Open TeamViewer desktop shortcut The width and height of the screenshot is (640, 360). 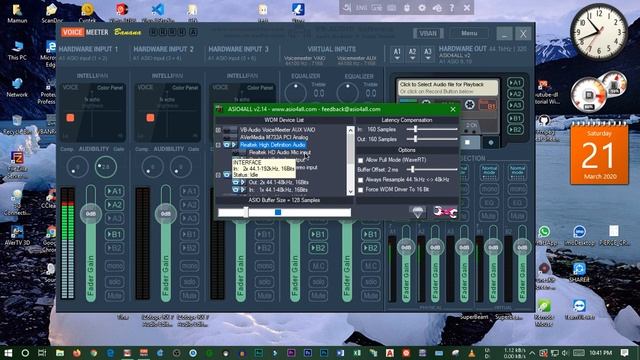click(579, 309)
